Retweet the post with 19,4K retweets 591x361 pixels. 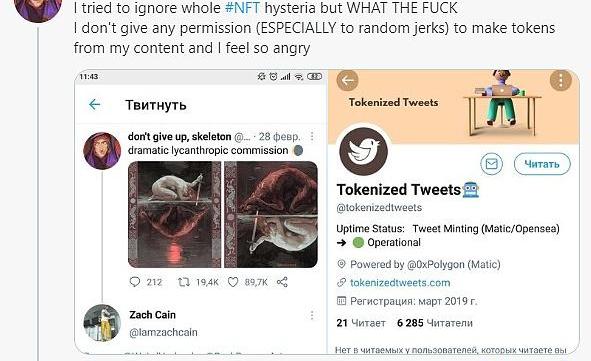coord(184,282)
